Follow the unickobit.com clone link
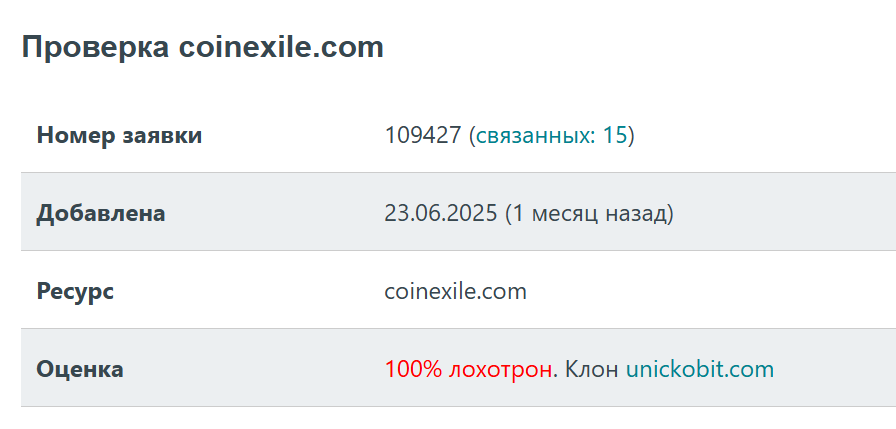Image resolution: width=896 pixels, height=429 pixels. click(699, 369)
